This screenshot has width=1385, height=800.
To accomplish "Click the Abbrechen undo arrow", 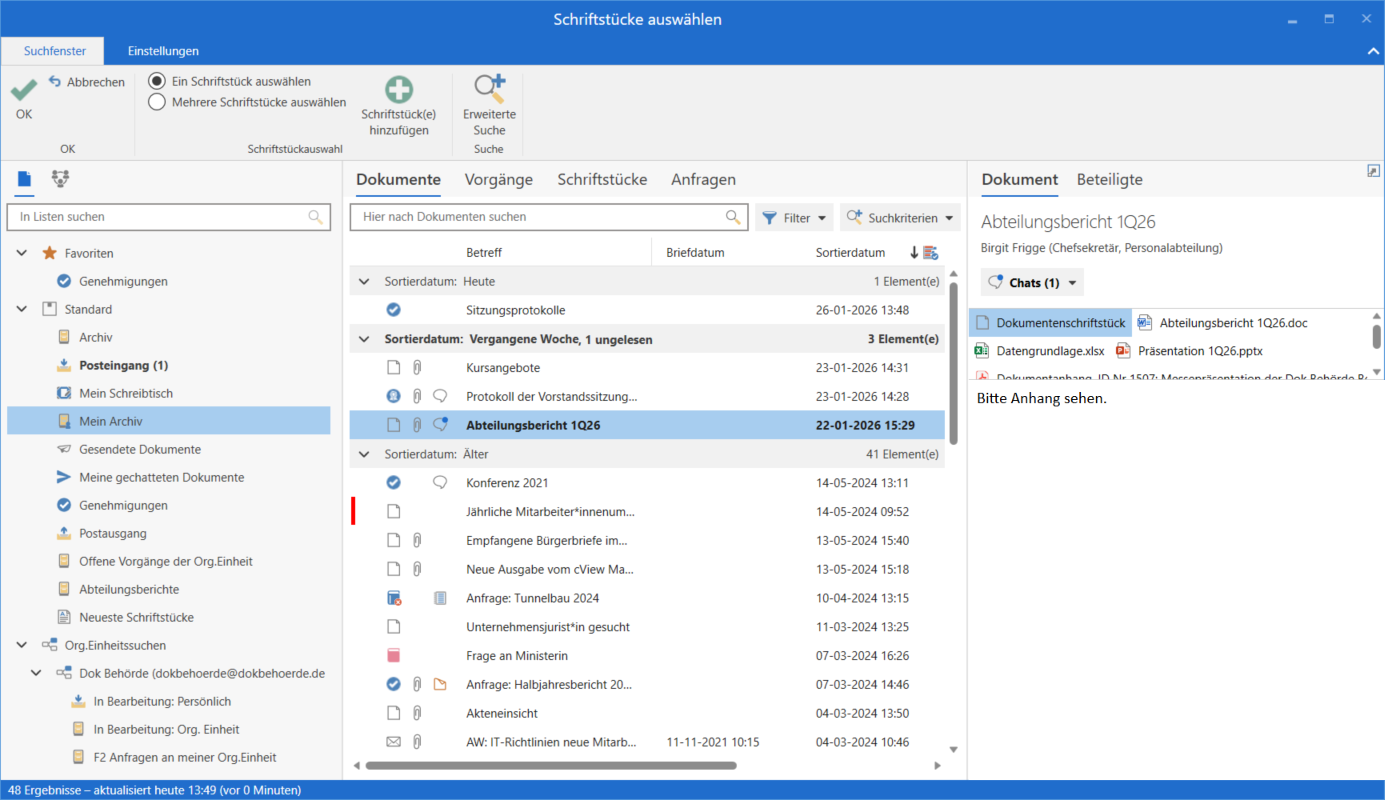I will [x=55, y=81].
